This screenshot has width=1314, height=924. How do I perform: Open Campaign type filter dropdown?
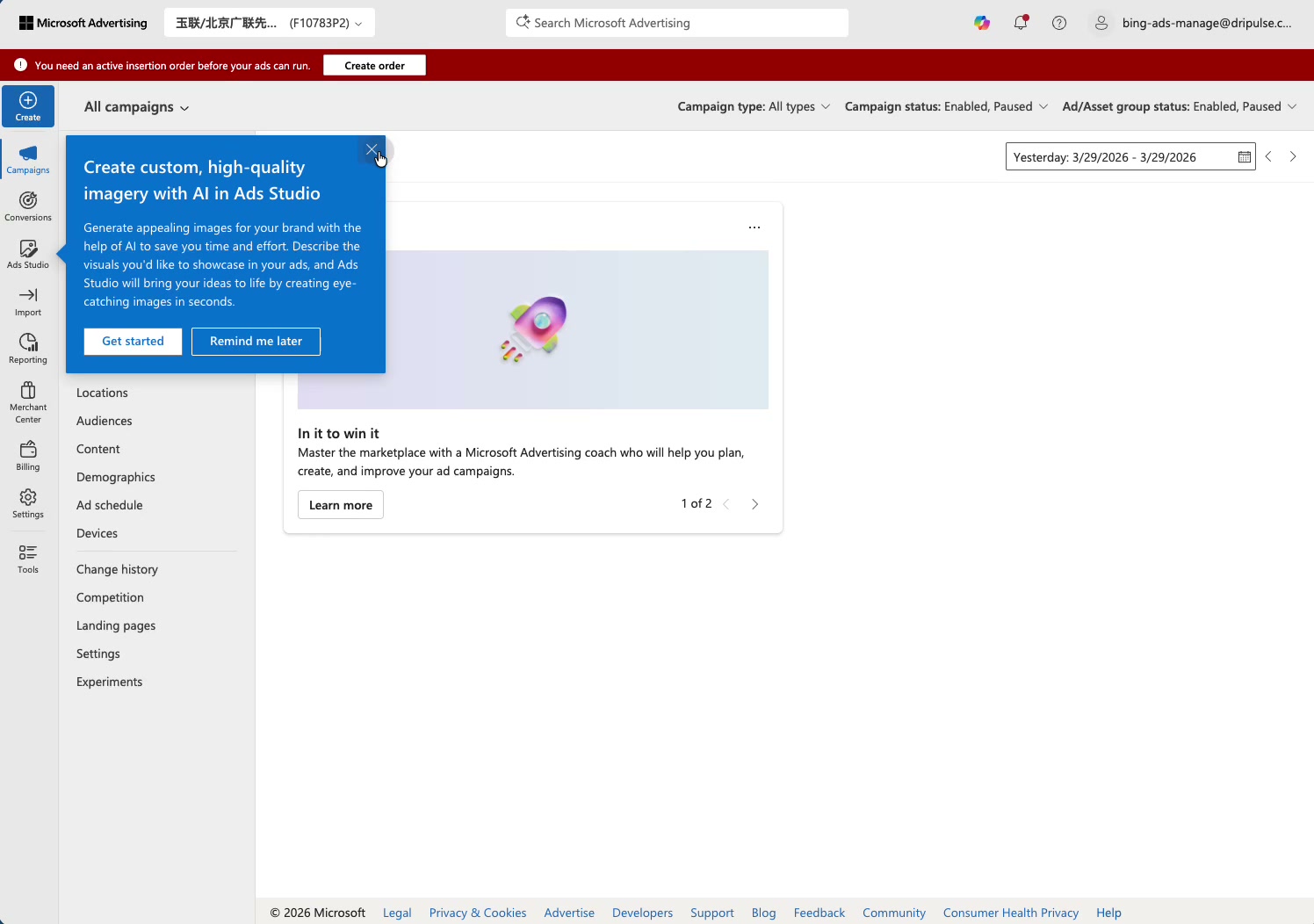click(x=754, y=106)
